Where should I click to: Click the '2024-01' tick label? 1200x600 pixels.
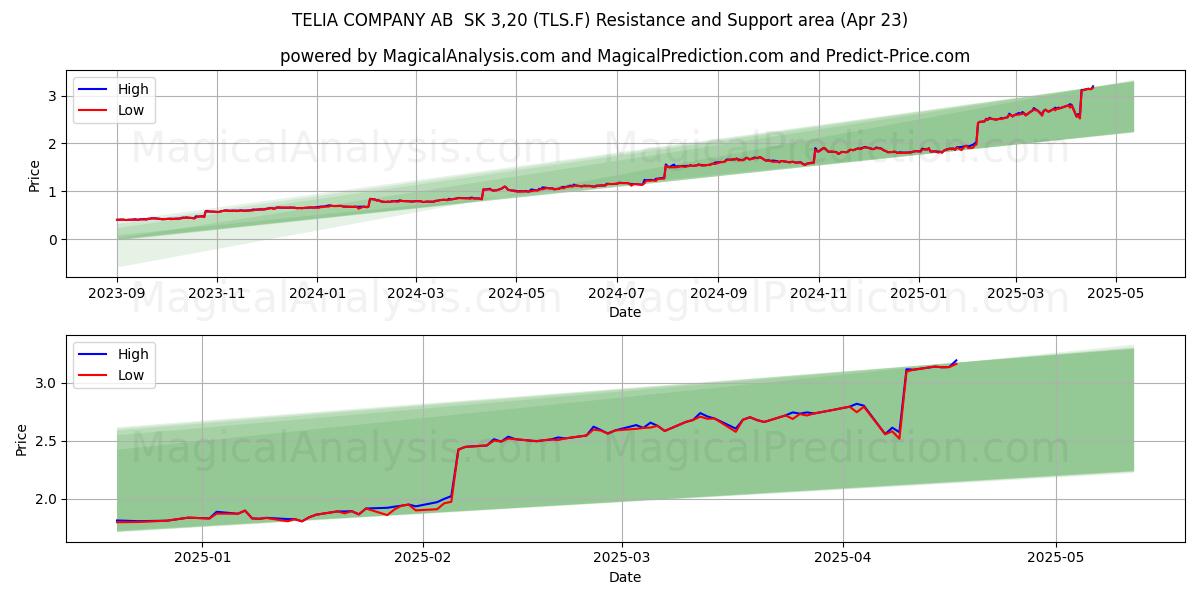tap(317, 294)
